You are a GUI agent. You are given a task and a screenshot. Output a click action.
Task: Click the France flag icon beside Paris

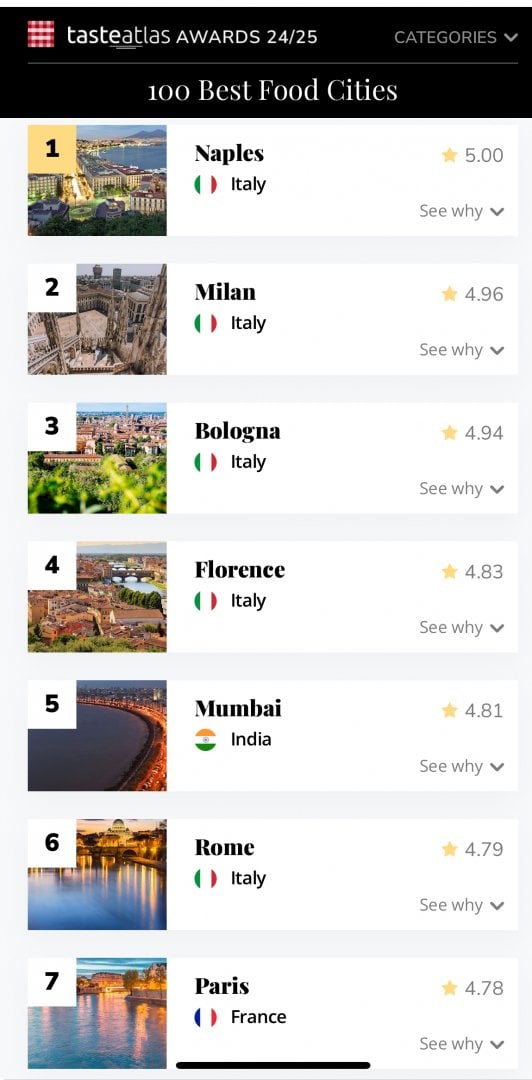[x=205, y=1017]
